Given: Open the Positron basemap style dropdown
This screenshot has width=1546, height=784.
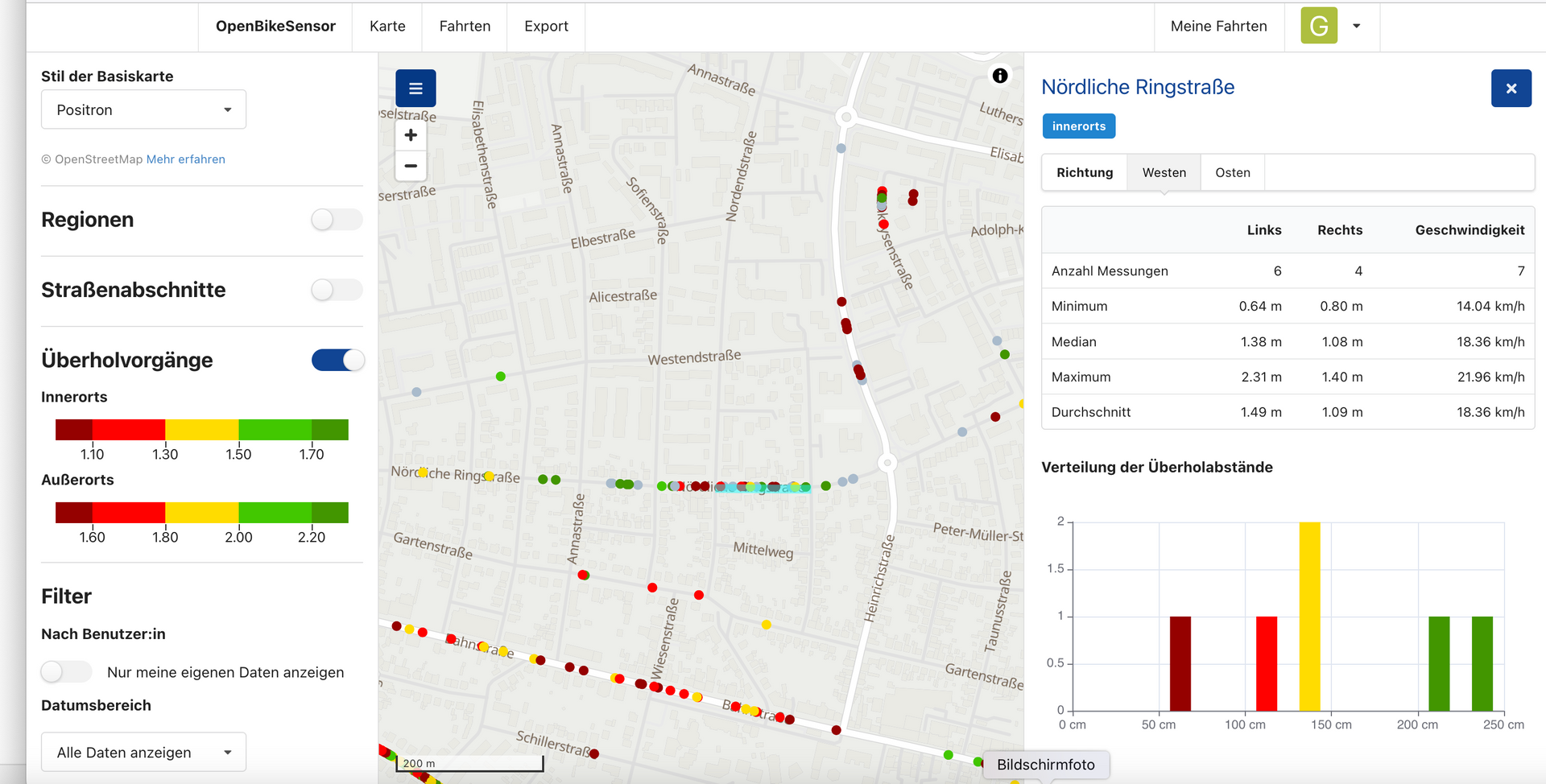Looking at the screenshot, I should point(143,109).
